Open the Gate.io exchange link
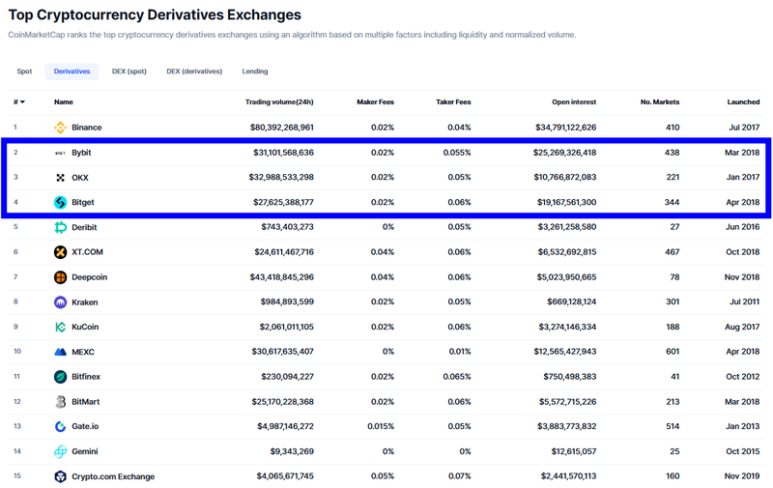Image resolution: width=773 pixels, height=488 pixels. click(85, 427)
